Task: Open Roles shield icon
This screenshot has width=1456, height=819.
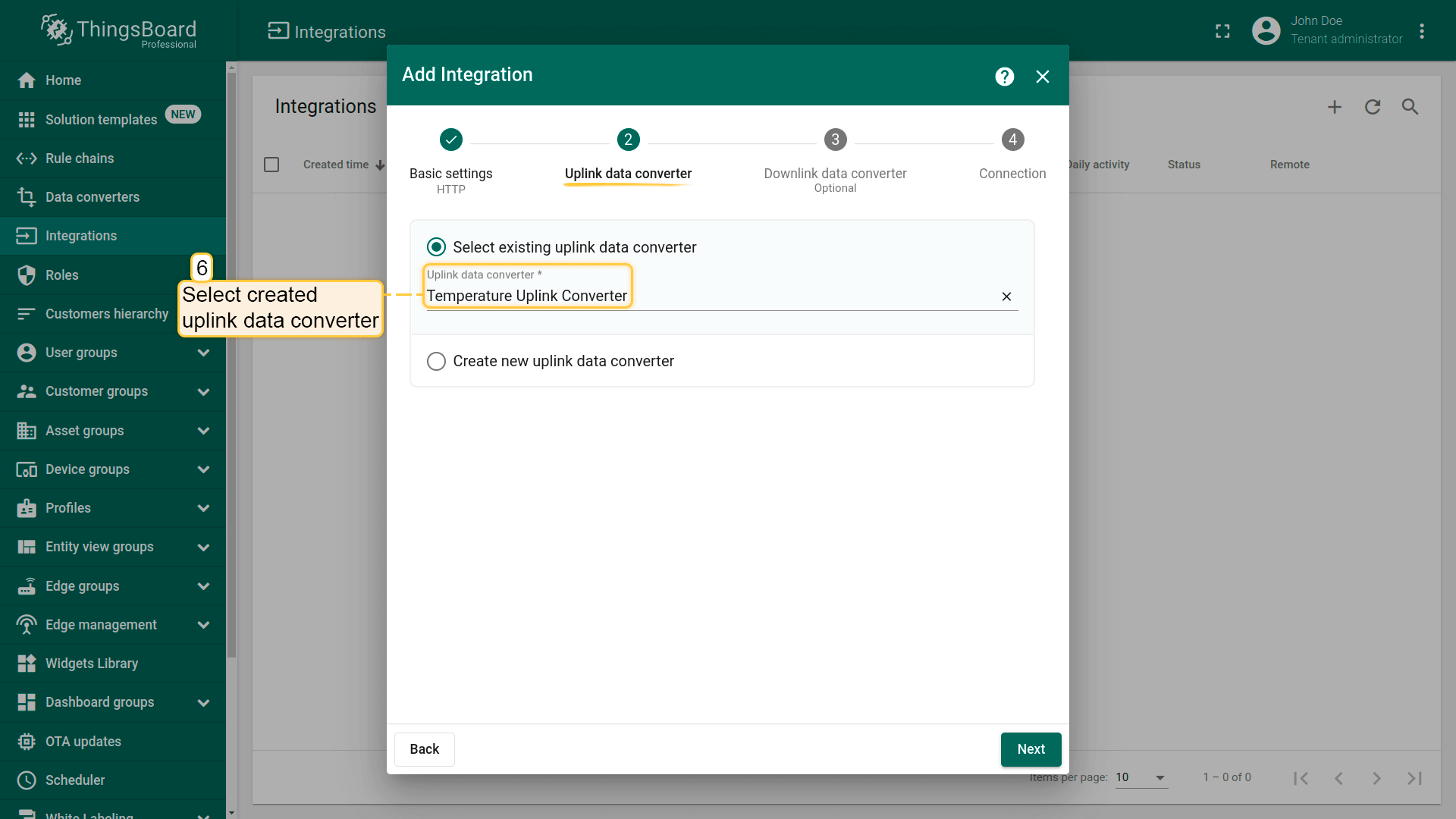Action: click(x=27, y=275)
